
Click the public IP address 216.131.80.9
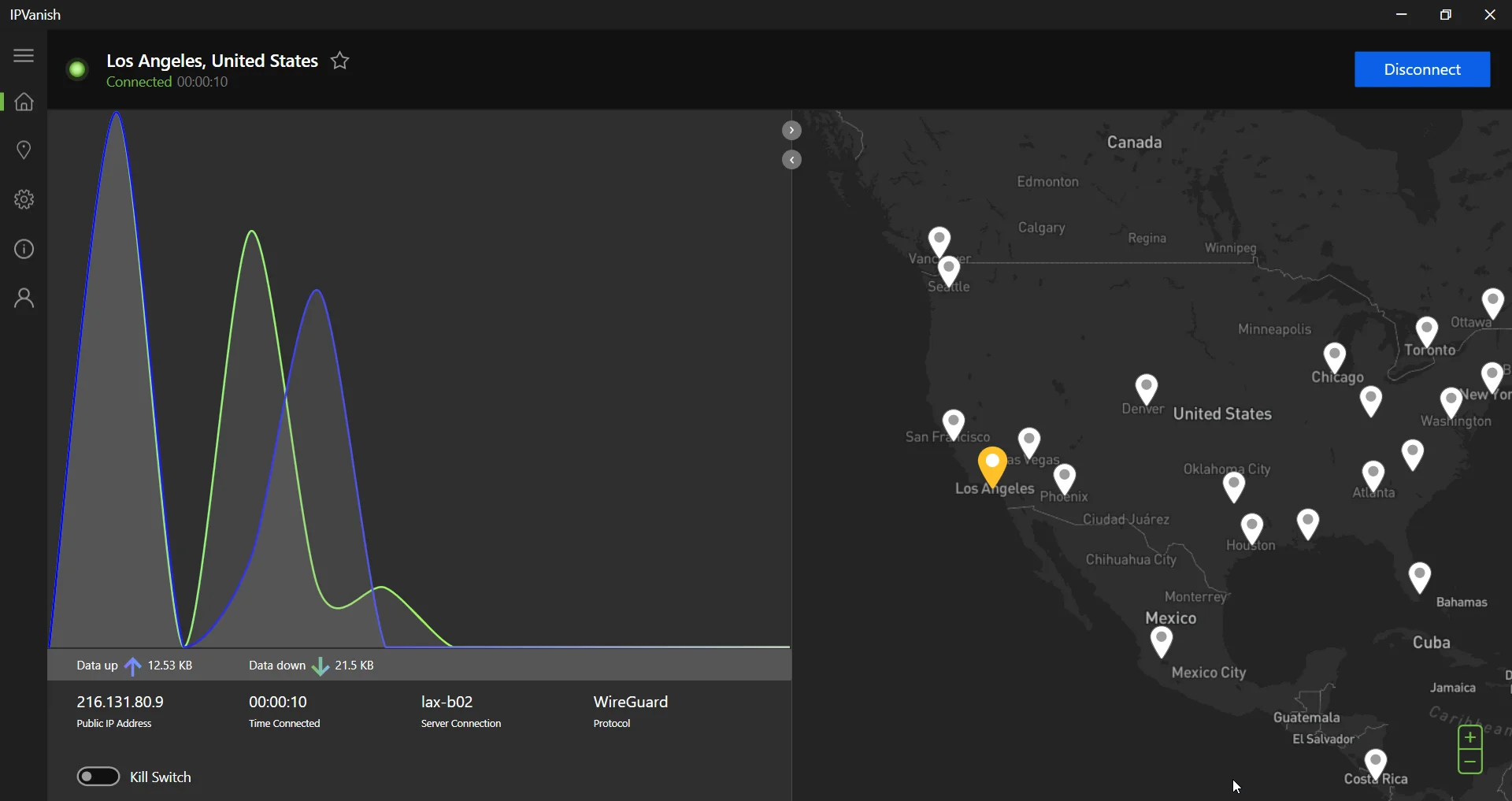pyautogui.click(x=120, y=702)
